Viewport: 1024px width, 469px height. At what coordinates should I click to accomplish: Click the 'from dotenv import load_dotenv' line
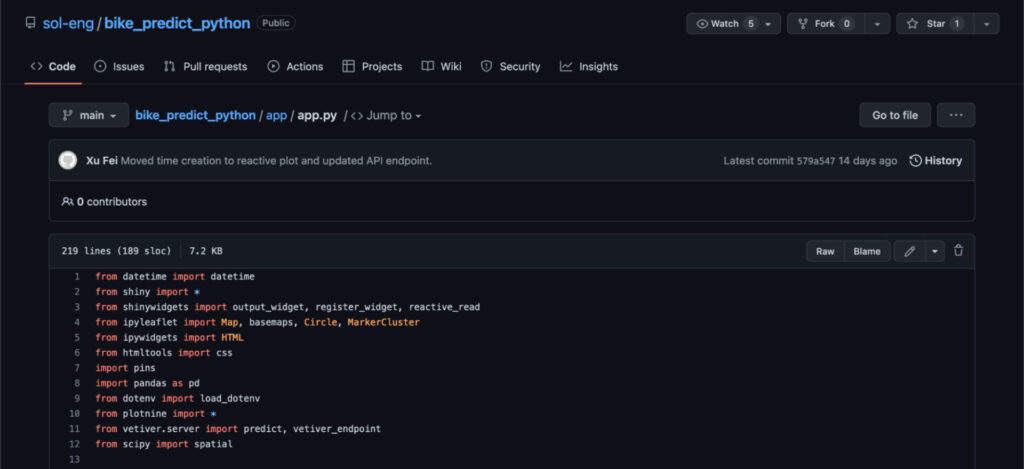178,398
